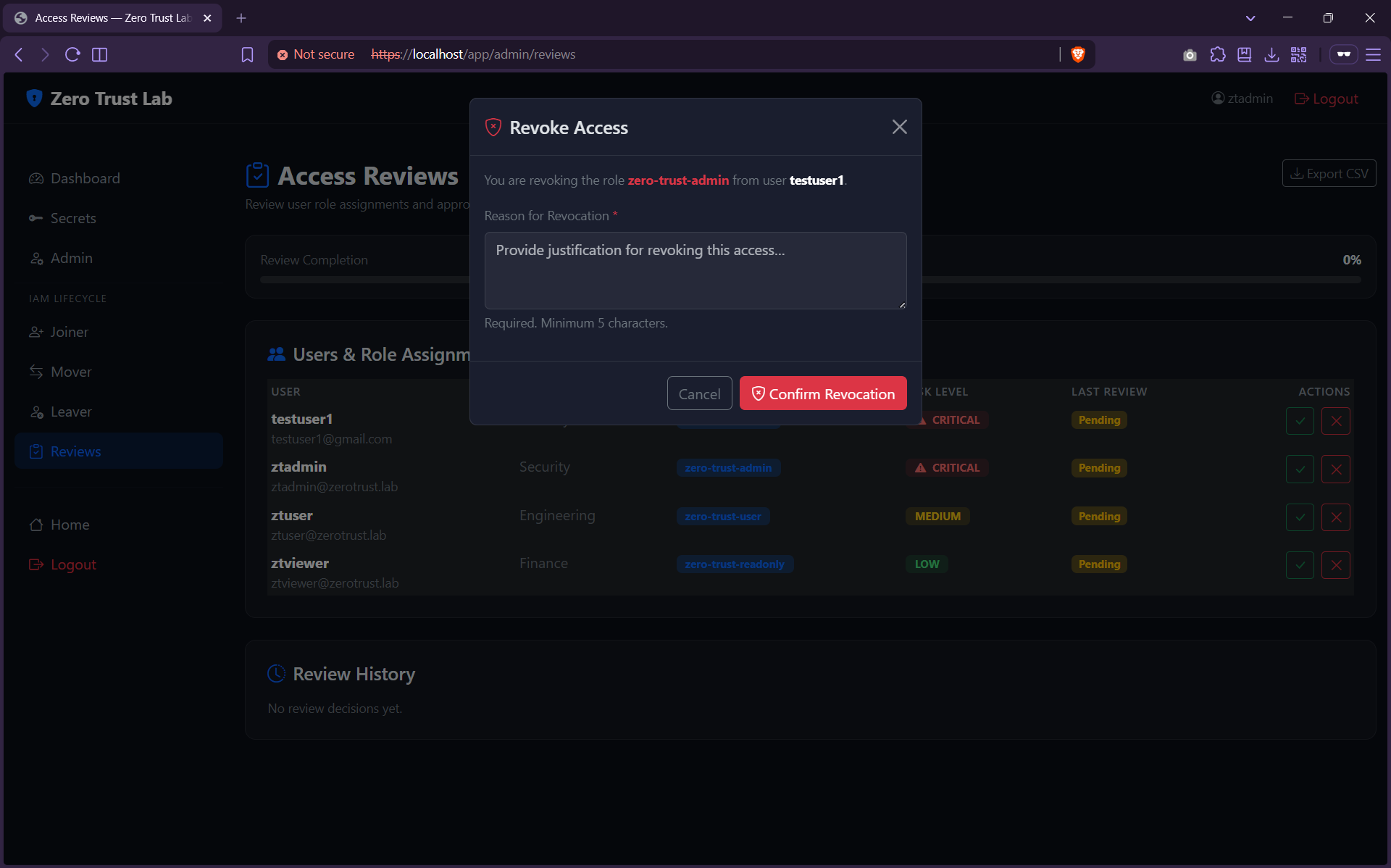Reload the page
The height and width of the screenshot is (868, 1391).
[72, 54]
